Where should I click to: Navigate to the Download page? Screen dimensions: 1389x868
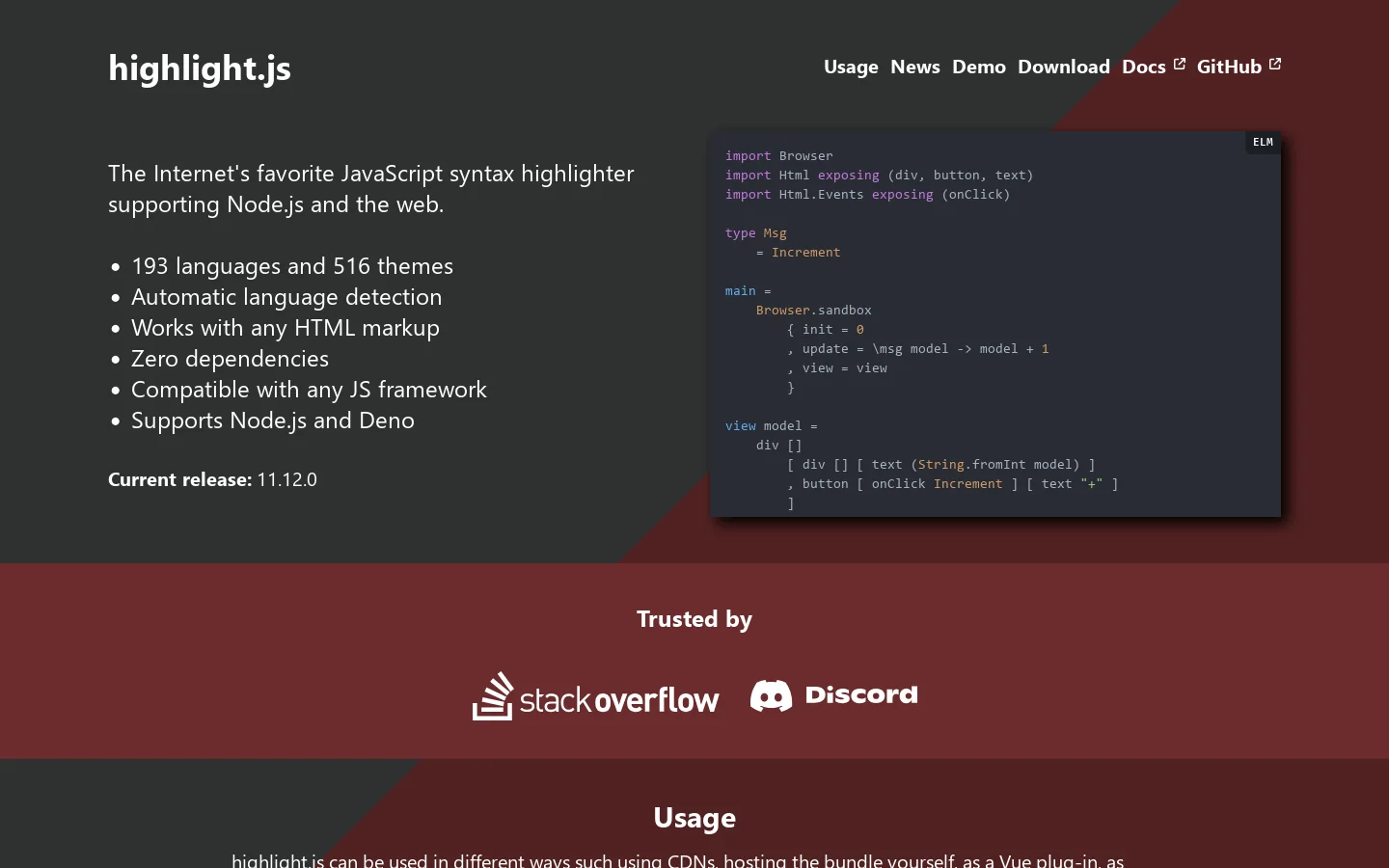1064,67
